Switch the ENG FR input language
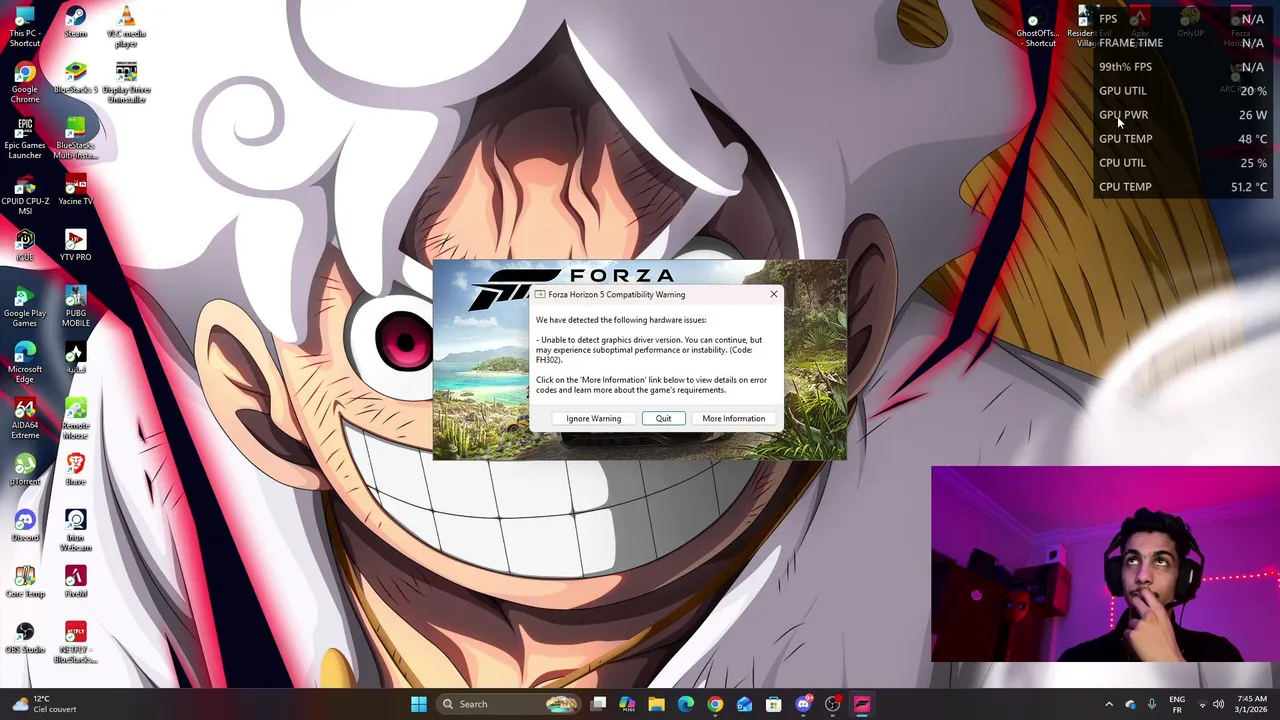Screen dimensions: 1280x720 coord(1177,704)
